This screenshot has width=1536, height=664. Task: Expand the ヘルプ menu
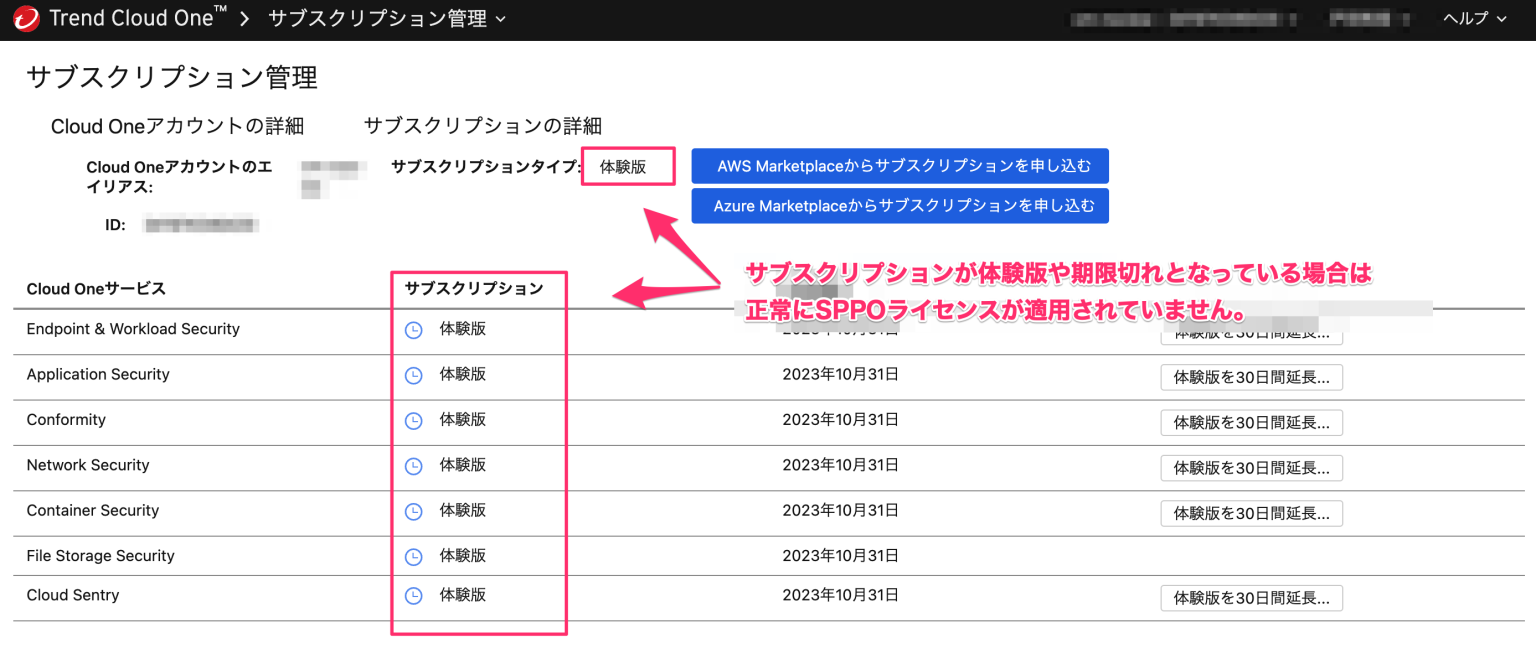[1472, 18]
